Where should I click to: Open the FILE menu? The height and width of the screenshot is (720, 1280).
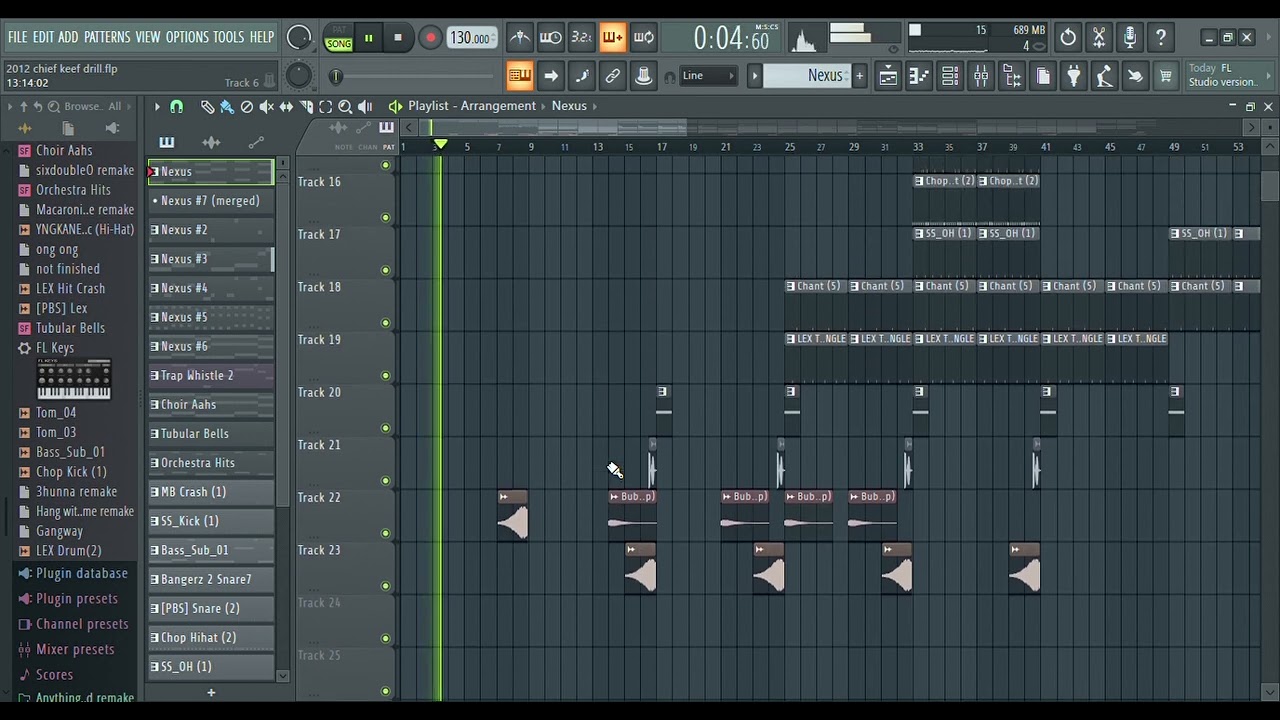click(x=18, y=38)
